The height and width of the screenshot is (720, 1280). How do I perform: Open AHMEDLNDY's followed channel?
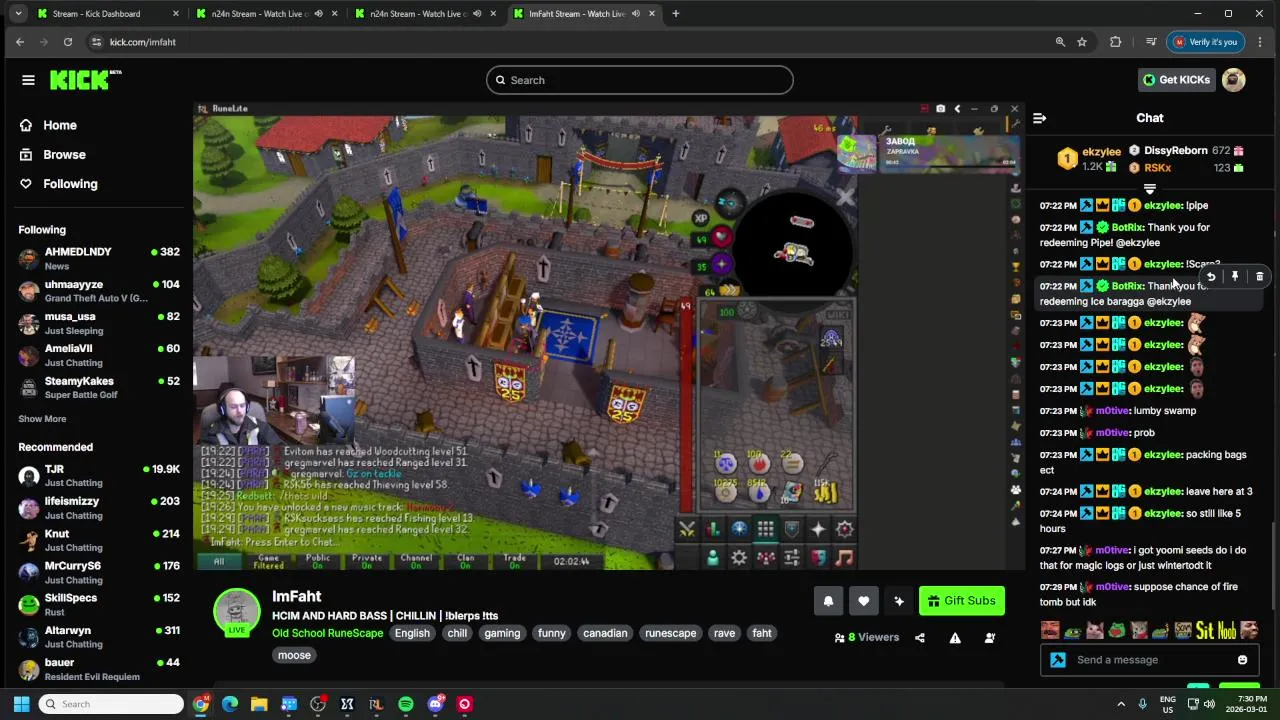tap(99, 258)
